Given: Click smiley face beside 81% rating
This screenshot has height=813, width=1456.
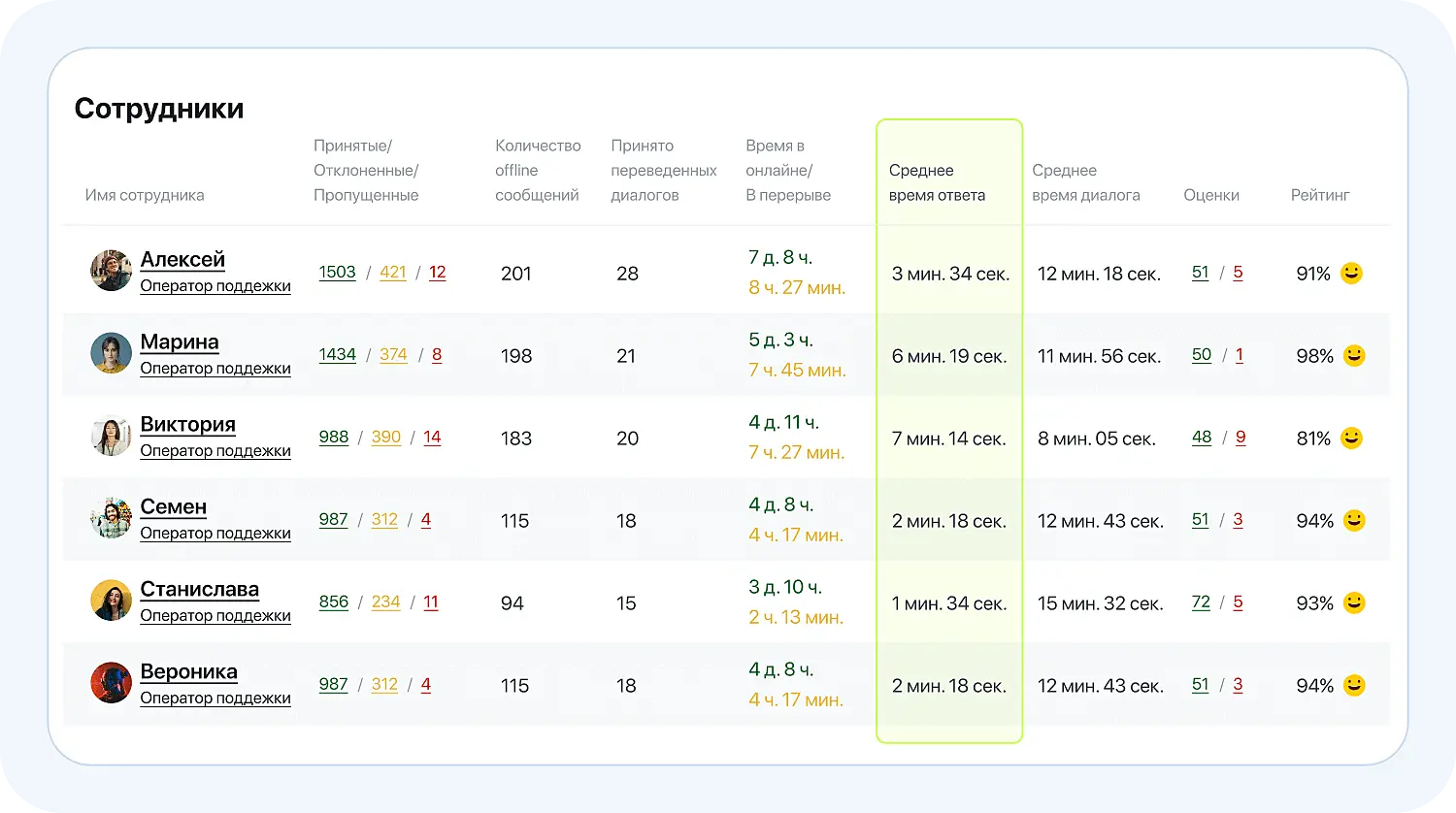Looking at the screenshot, I should (1351, 439).
